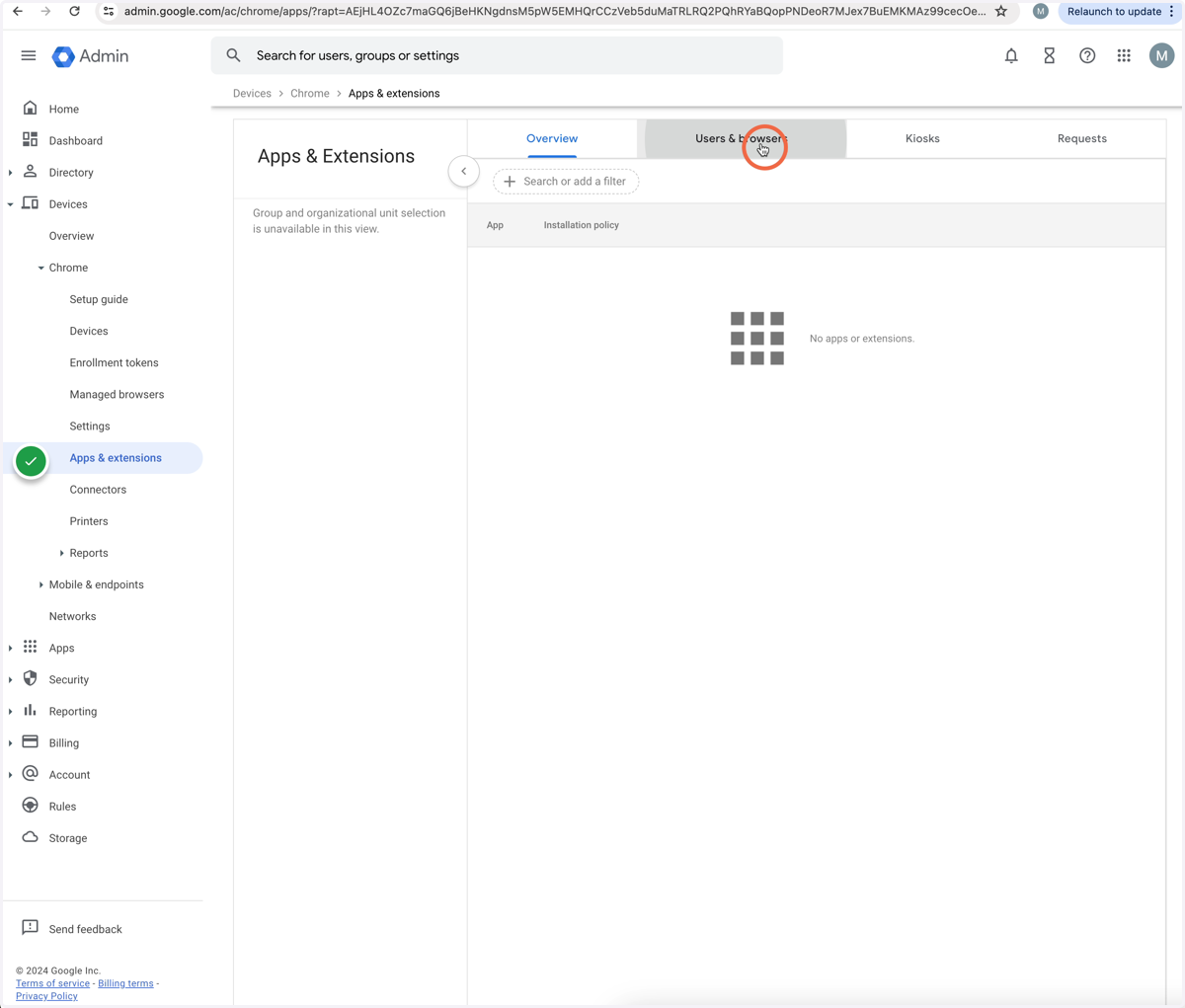
Task: Click the Apps grid icon in sidebar
Action: tap(31, 648)
